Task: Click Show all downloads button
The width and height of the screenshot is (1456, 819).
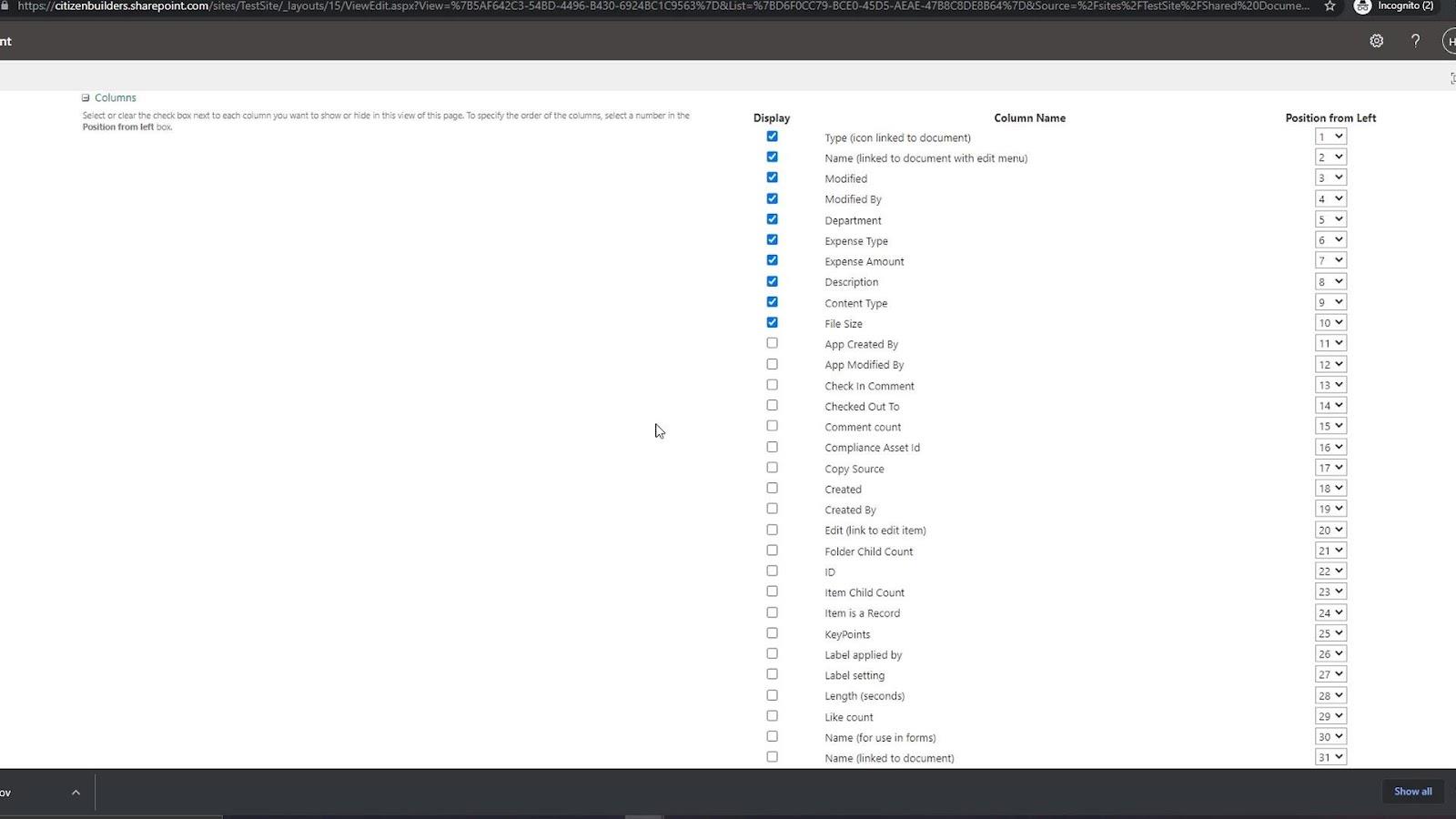Action: coord(1412,792)
